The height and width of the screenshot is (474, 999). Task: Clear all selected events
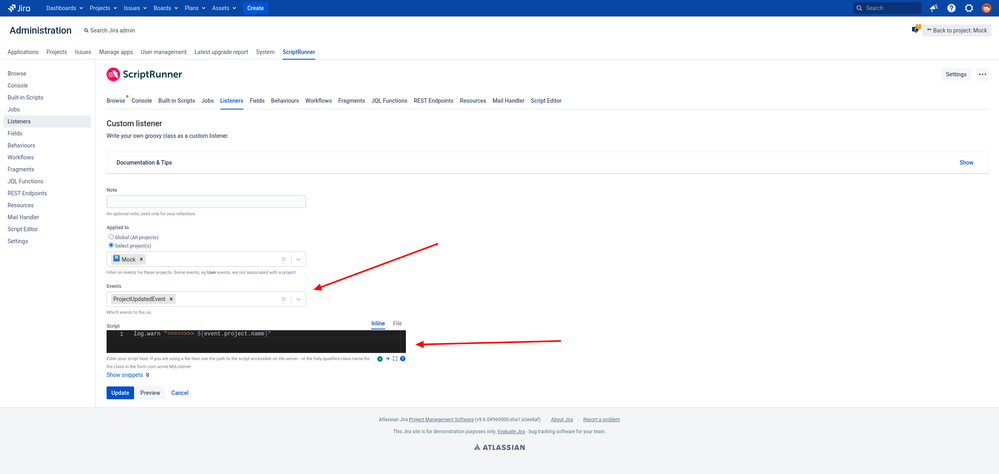tap(284, 299)
